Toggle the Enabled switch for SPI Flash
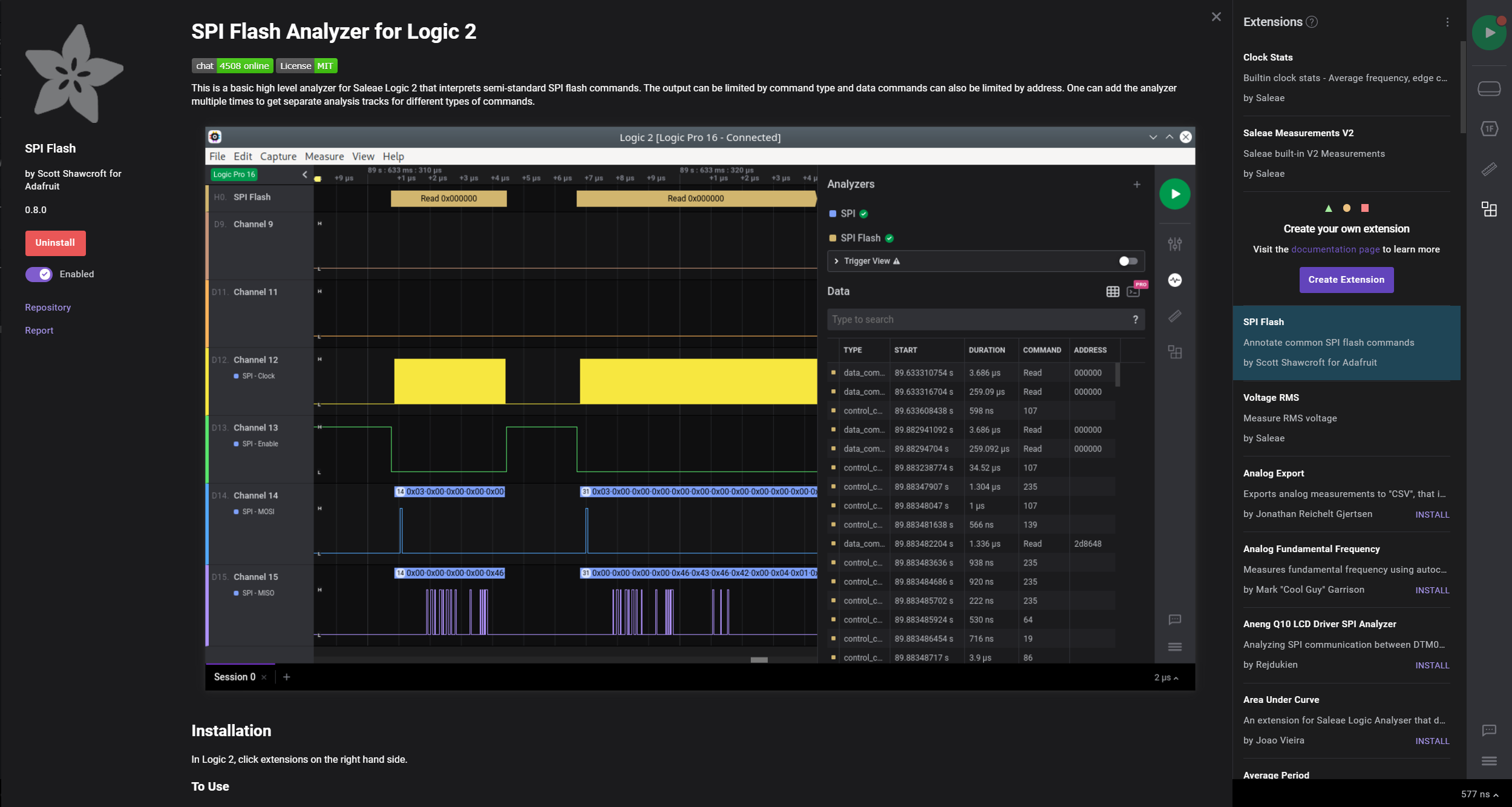1512x807 pixels. [39, 274]
